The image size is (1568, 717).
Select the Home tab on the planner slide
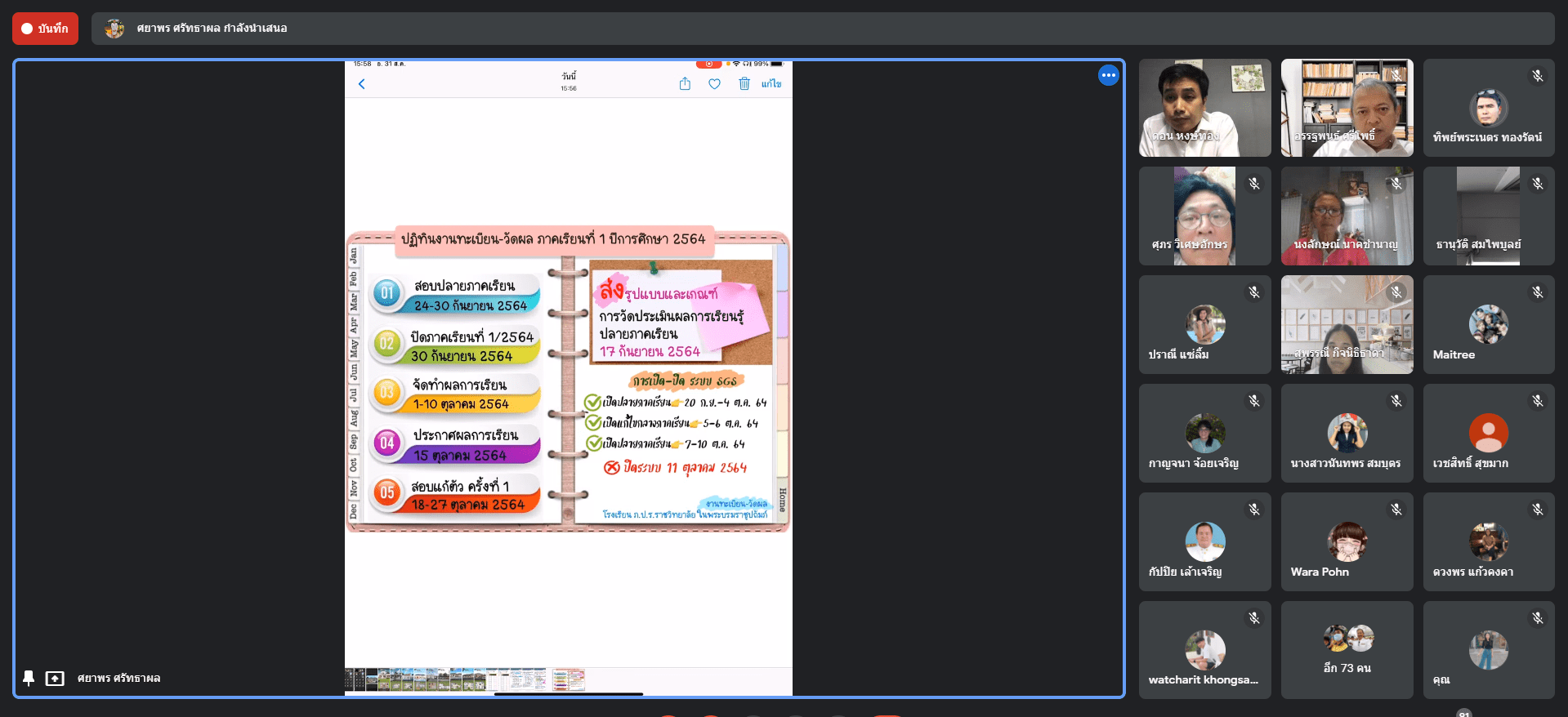[782, 499]
